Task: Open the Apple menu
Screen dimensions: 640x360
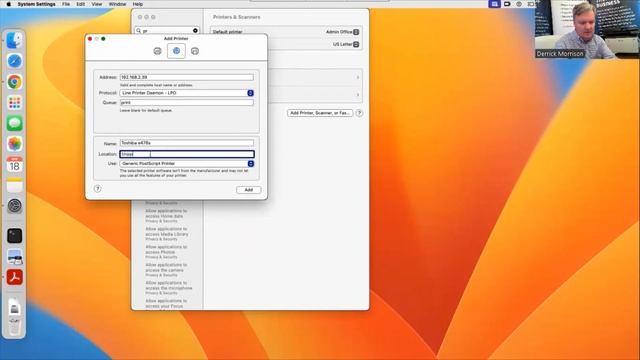Action: (9, 4)
